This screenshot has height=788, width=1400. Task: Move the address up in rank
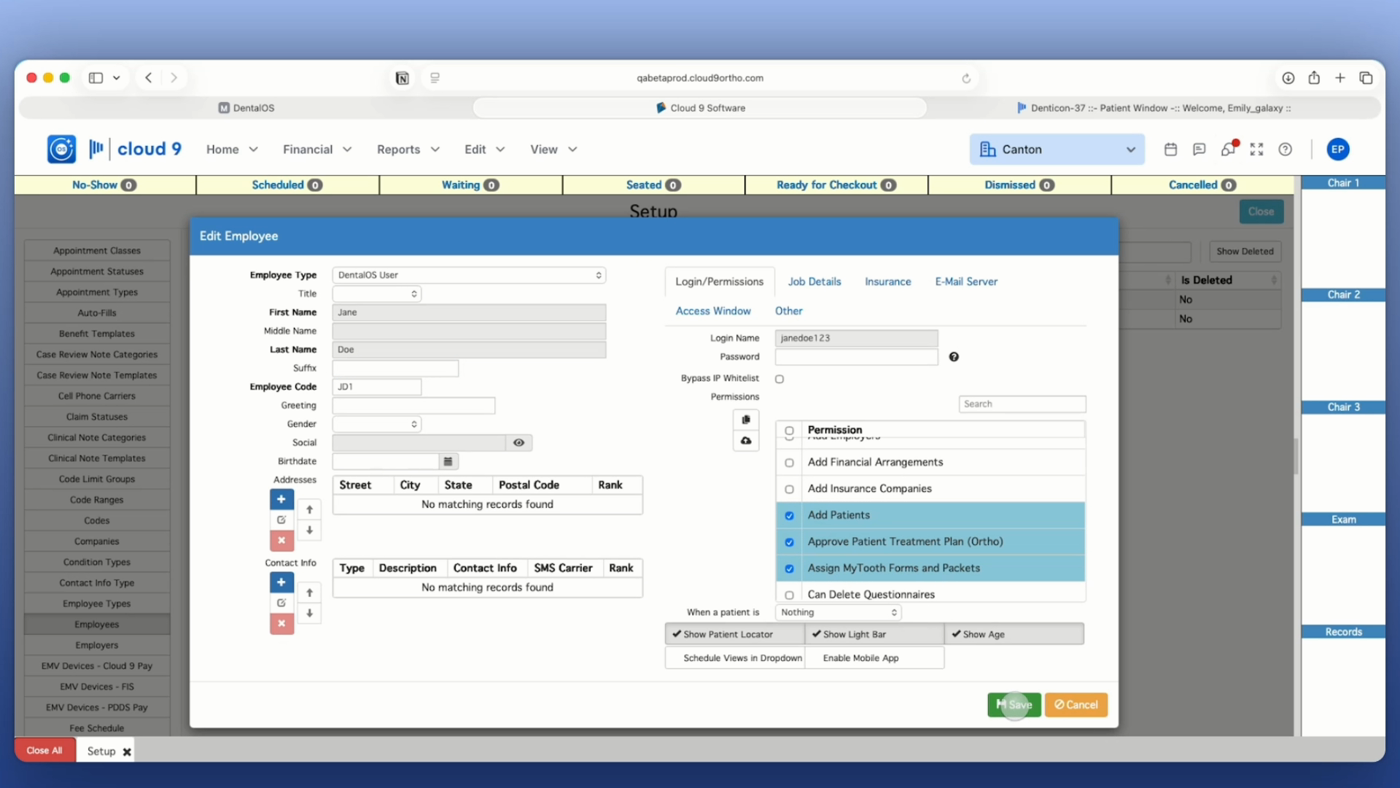[x=310, y=510]
